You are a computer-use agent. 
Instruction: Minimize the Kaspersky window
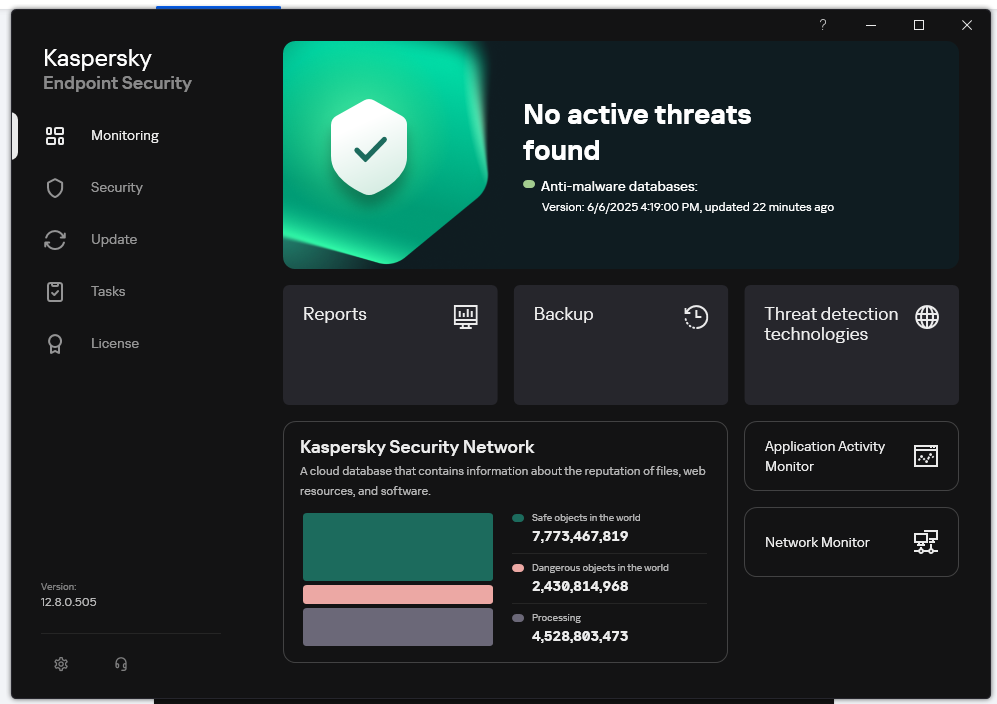(870, 25)
